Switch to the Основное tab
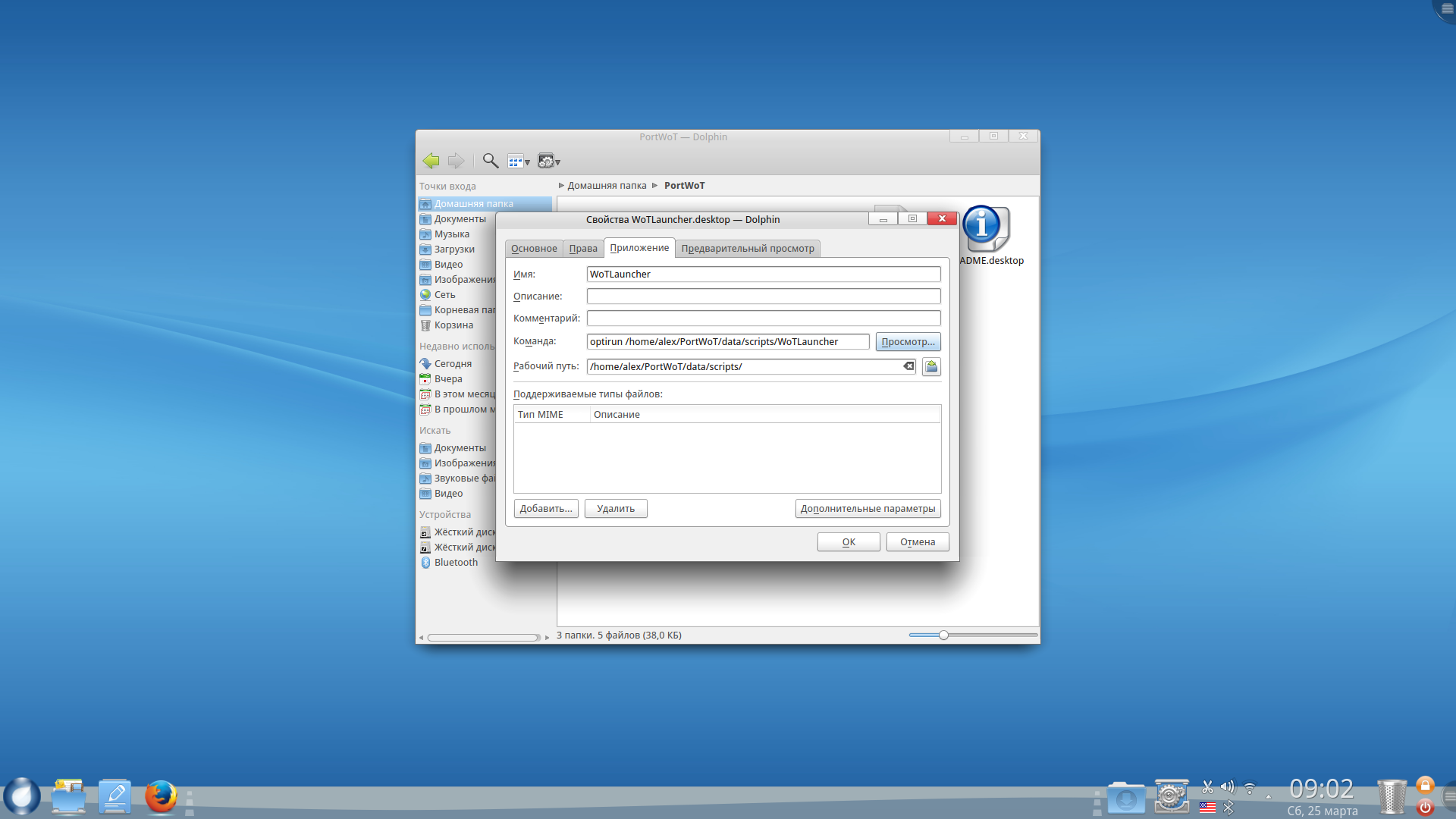Viewport: 1456px width, 819px height. tap(534, 249)
